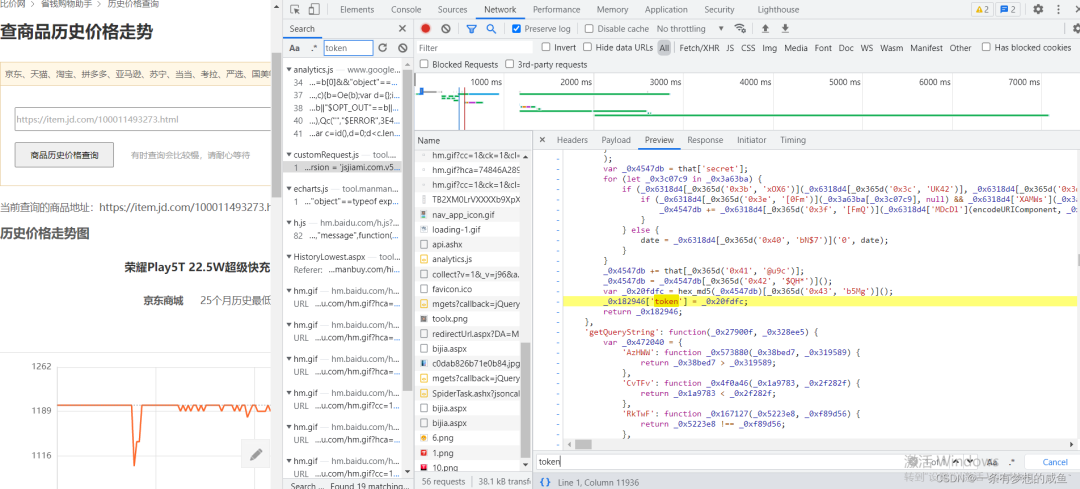Image resolution: width=1080 pixels, height=489 pixels.
Task: Open the Response tab of the request
Action: pyautogui.click(x=705, y=140)
